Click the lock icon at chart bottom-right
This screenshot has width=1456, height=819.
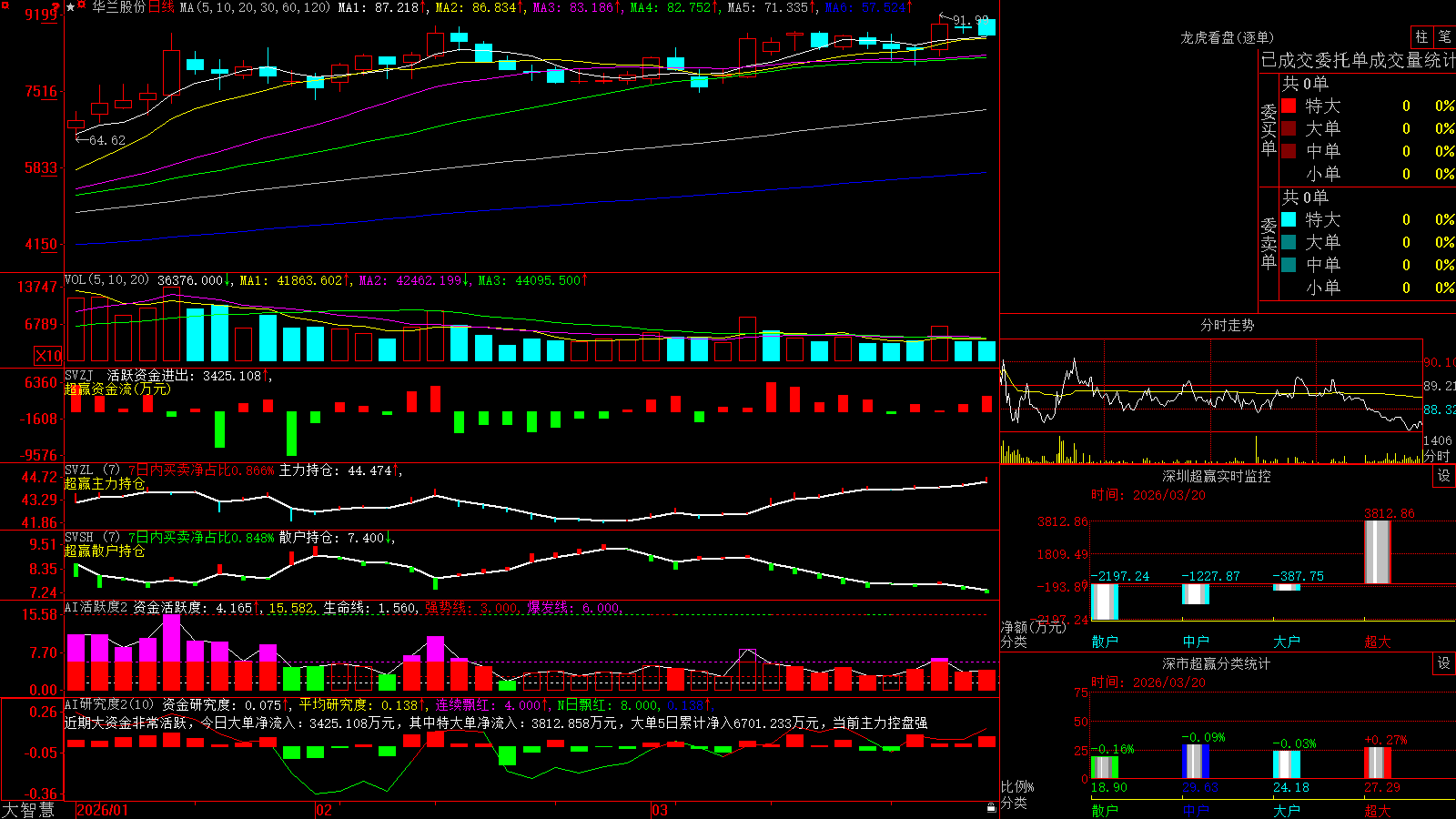[x=992, y=808]
